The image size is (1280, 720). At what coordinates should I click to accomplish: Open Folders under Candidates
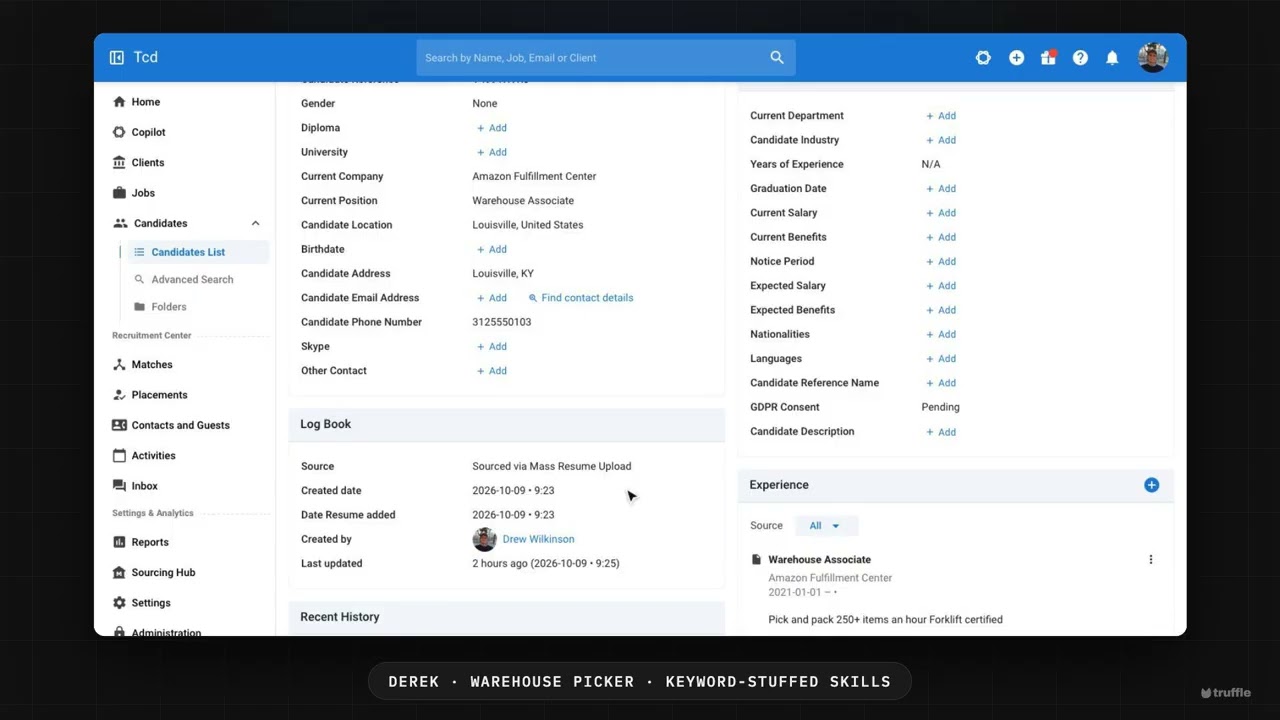coord(168,307)
